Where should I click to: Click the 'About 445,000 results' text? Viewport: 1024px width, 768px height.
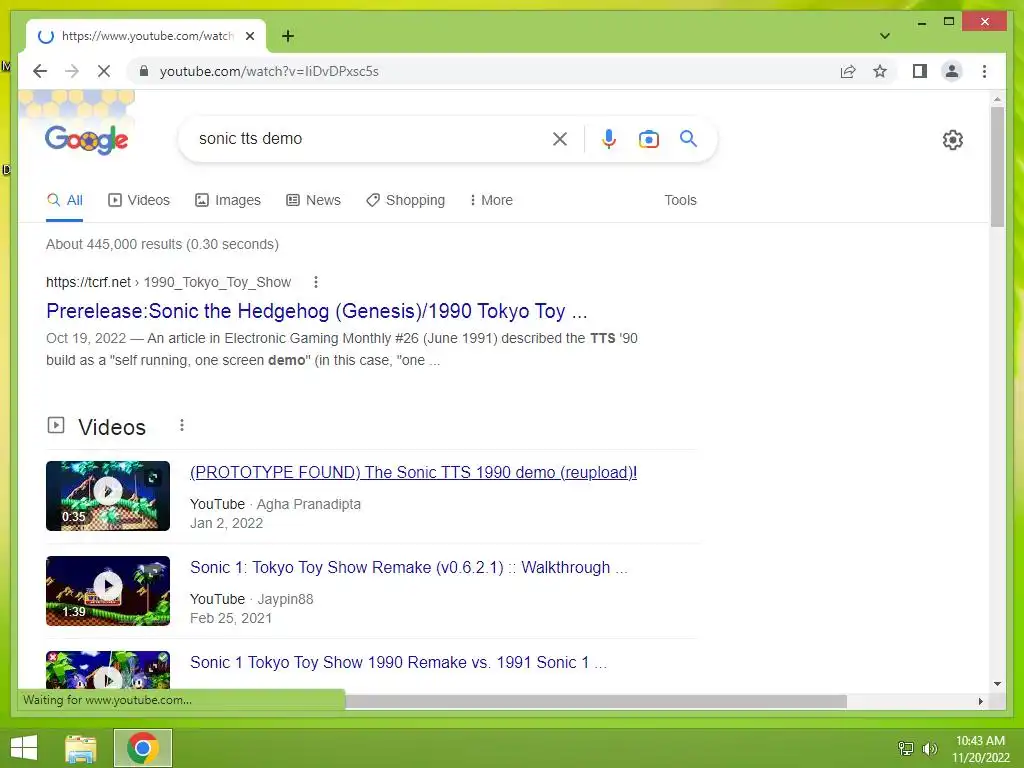pyautogui.click(x=162, y=244)
